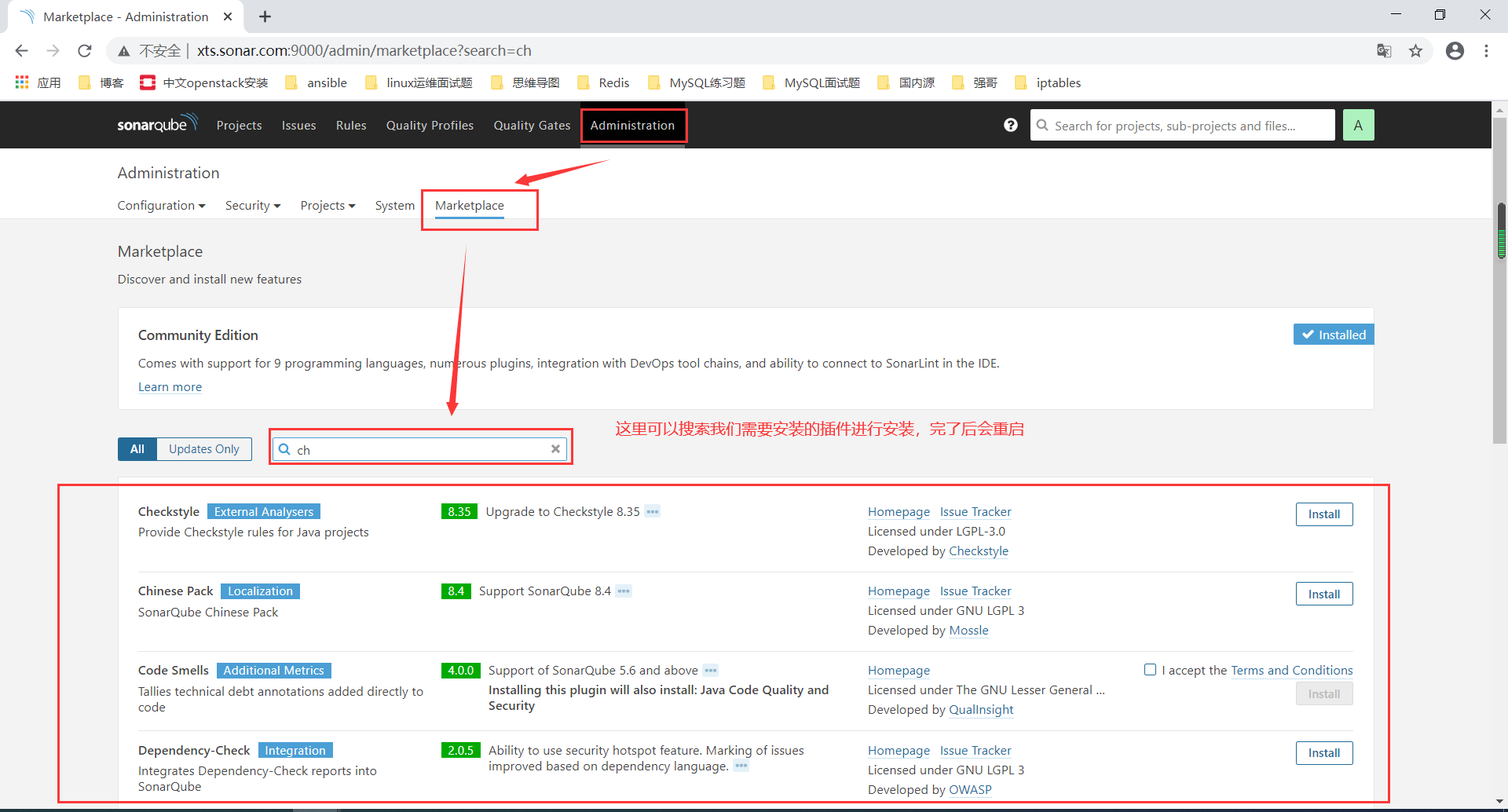Screen dimensions: 1508x812
Task: Click the Community Edition Installed badge
Action: 1334,335
